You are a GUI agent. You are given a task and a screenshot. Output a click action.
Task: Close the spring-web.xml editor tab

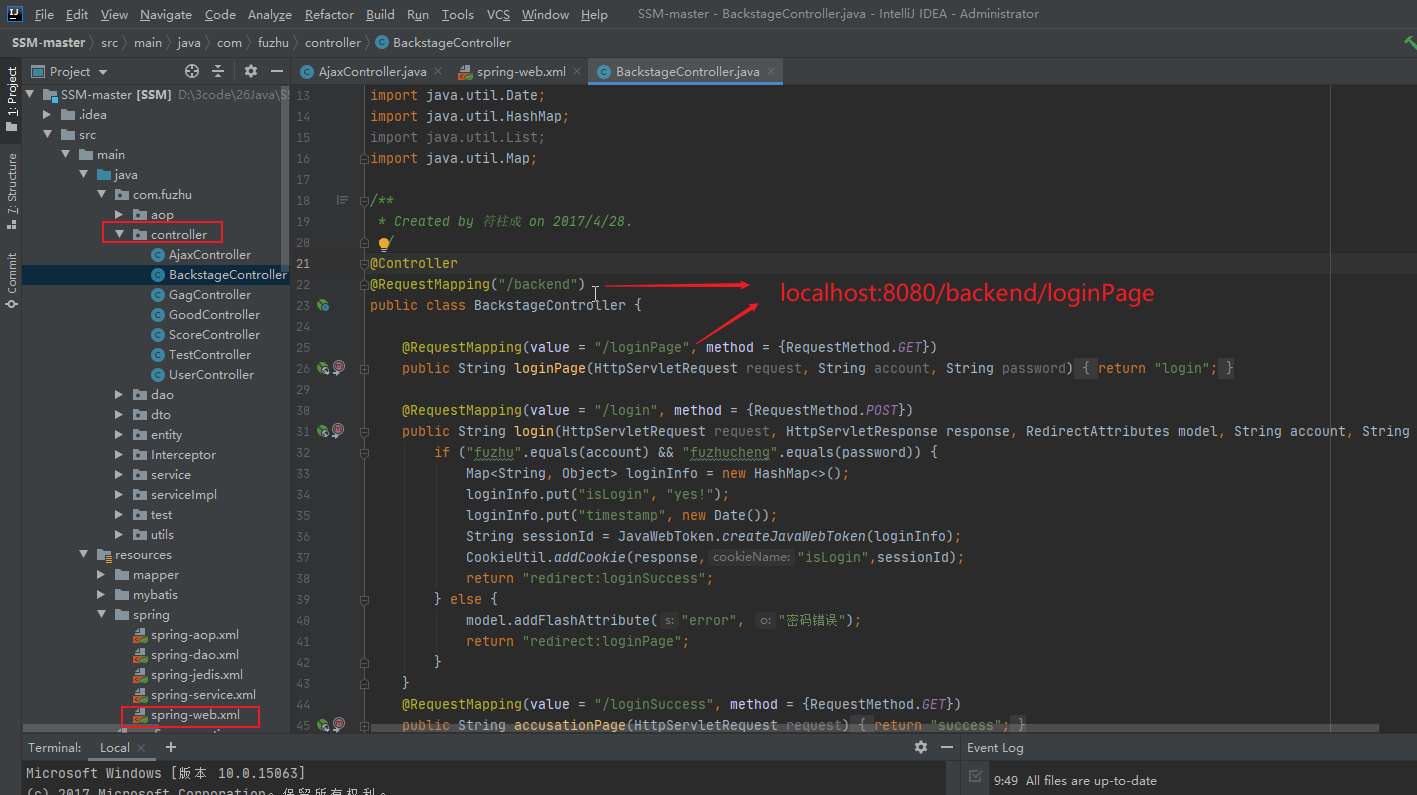pyautogui.click(x=577, y=71)
